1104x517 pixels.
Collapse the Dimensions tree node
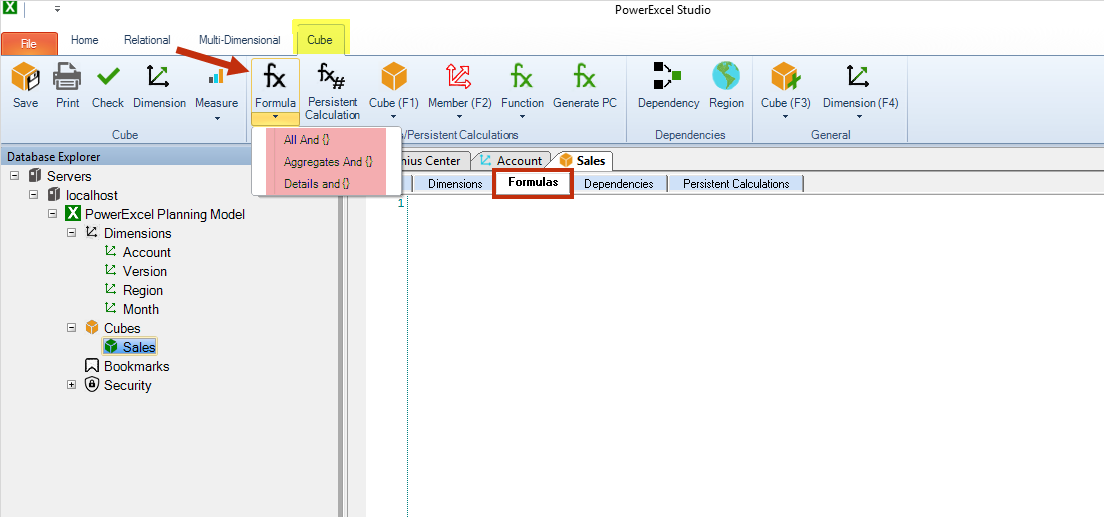(x=71, y=232)
